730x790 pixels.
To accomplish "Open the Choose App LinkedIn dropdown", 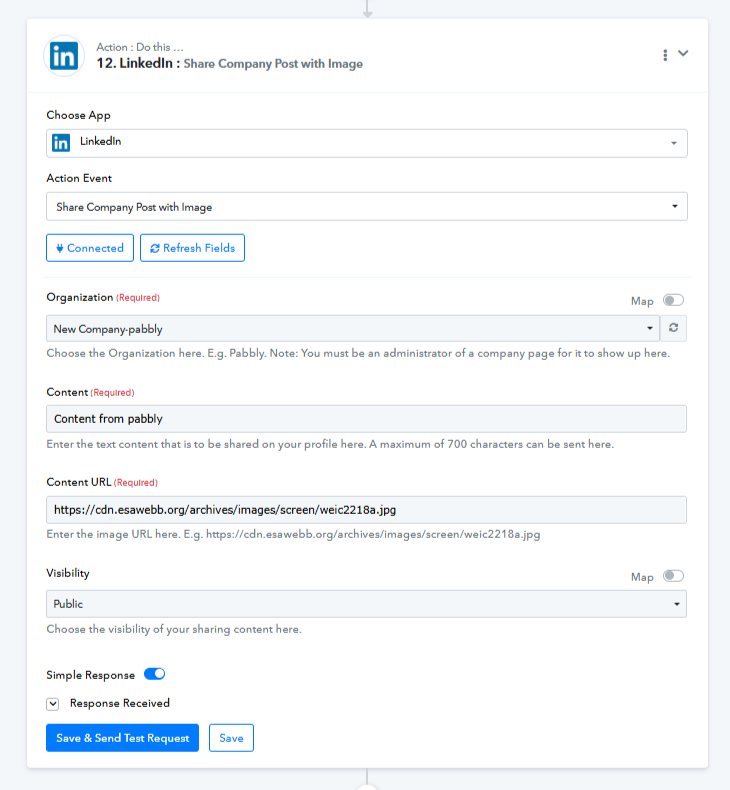I will tap(367, 143).
